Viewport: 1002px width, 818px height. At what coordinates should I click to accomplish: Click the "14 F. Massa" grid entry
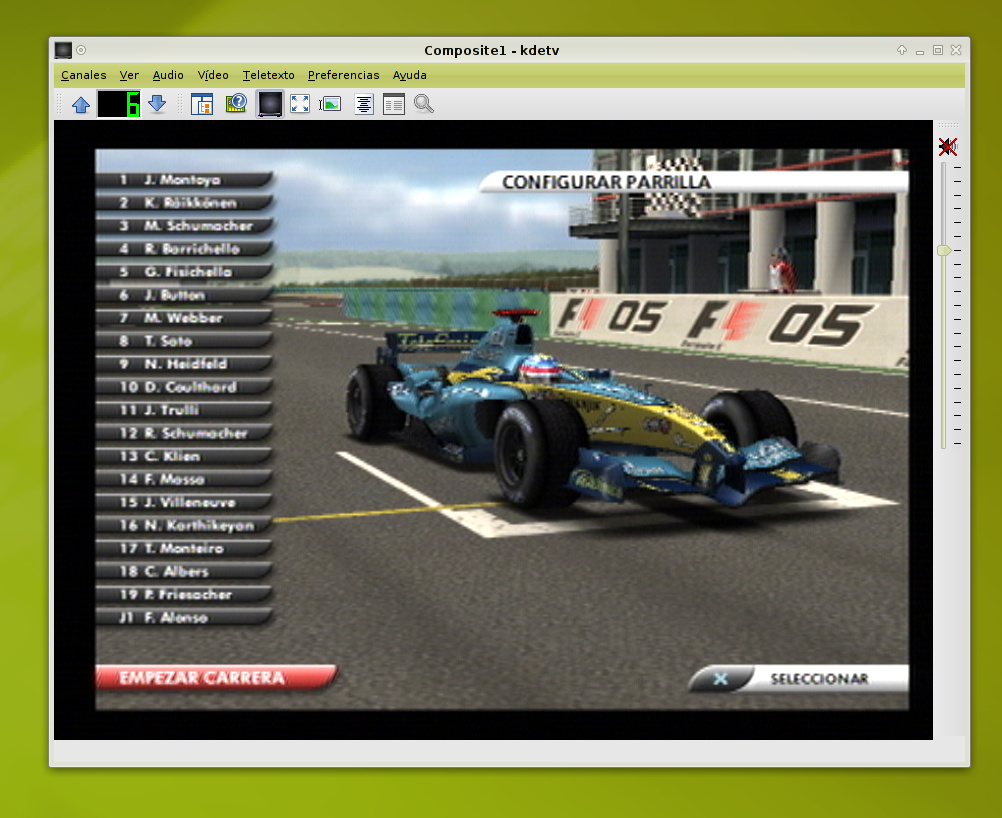pyautogui.click(x=184, y=479)
